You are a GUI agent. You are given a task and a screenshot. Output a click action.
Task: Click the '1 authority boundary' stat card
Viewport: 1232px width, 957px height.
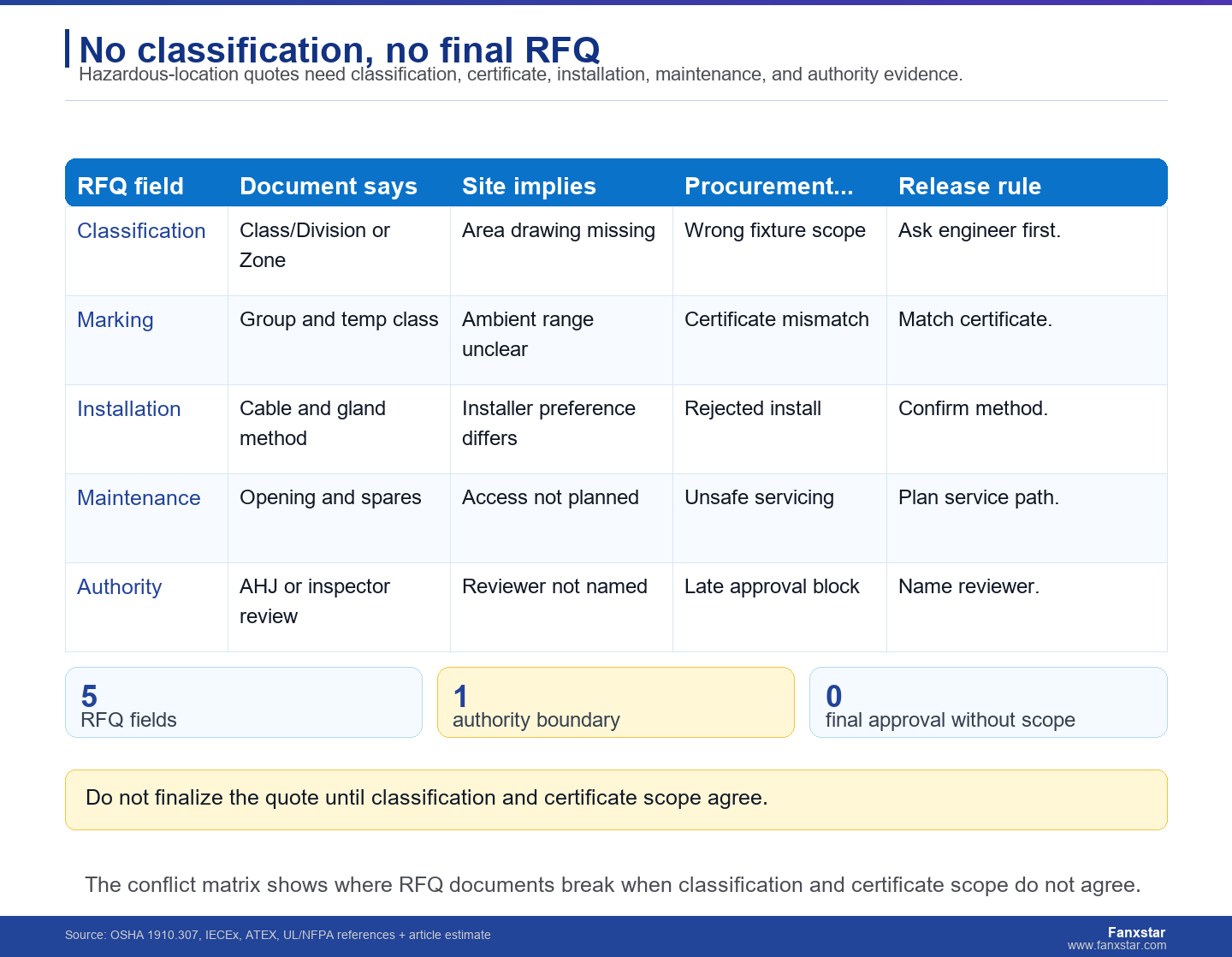point(616,703)
